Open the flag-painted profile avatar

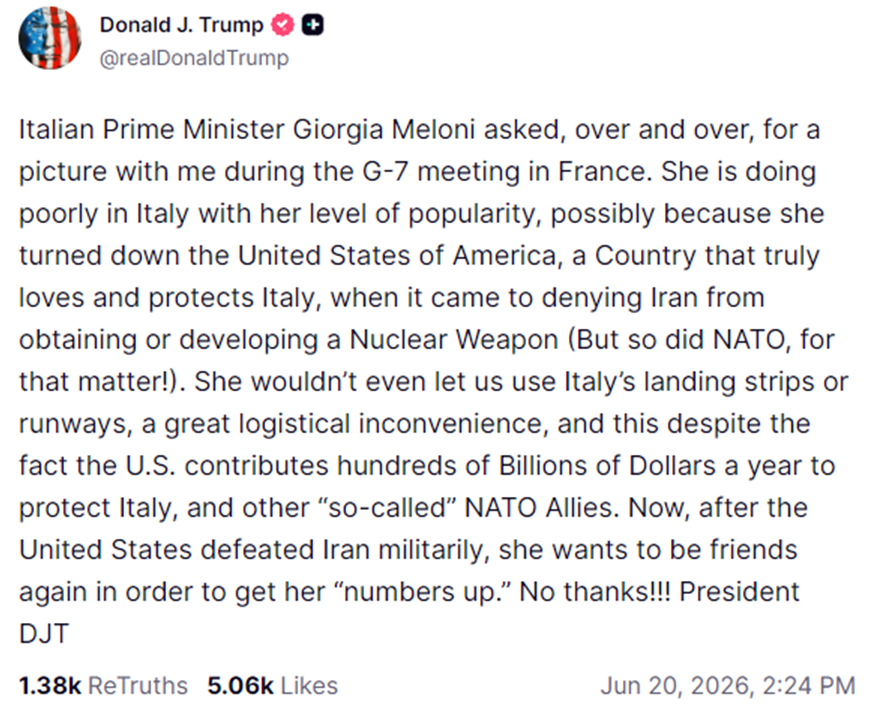pyautogui.click(x=50, y=38)
